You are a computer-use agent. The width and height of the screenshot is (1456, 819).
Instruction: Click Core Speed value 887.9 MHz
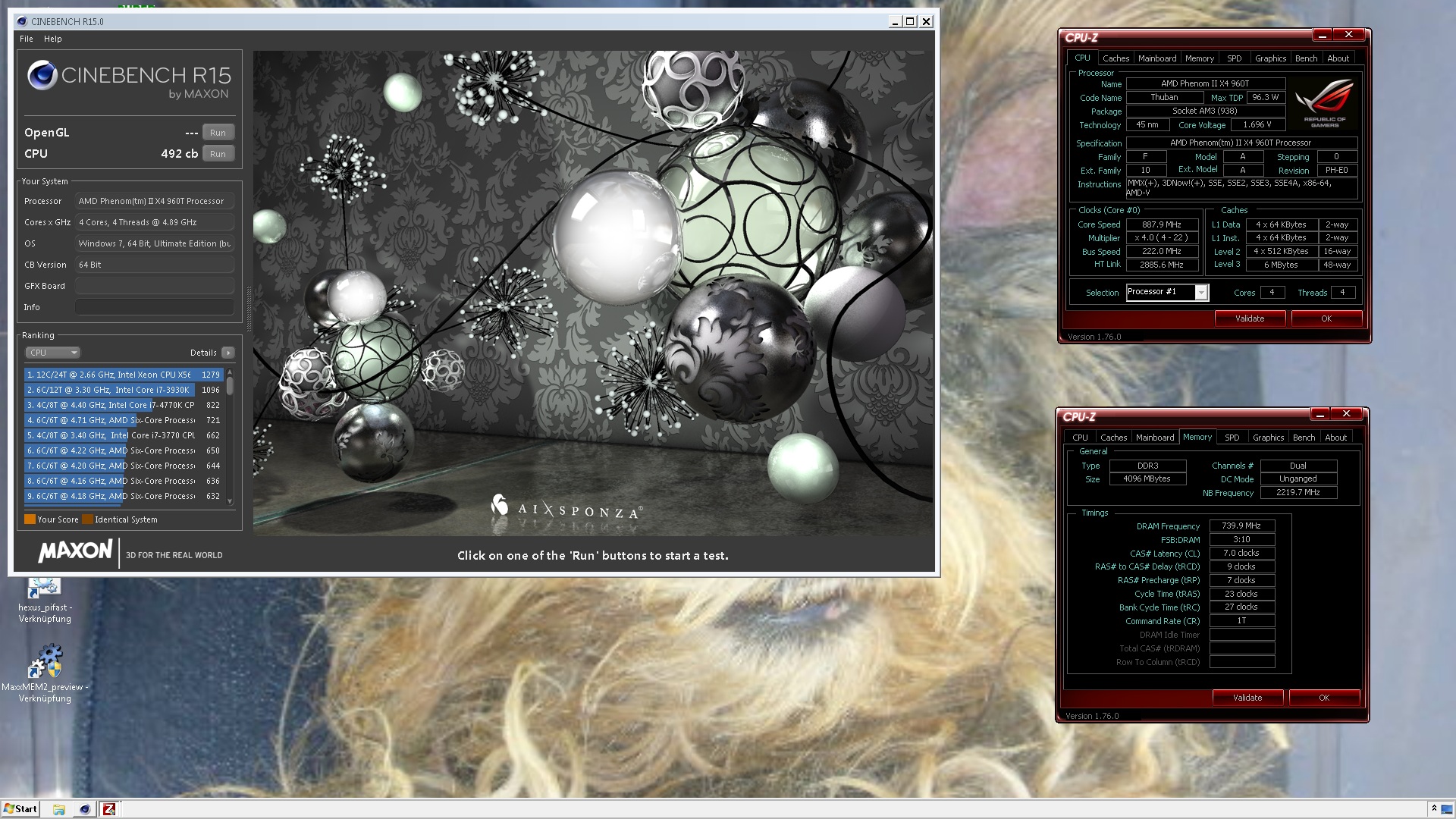click(x=1162, y=224)
